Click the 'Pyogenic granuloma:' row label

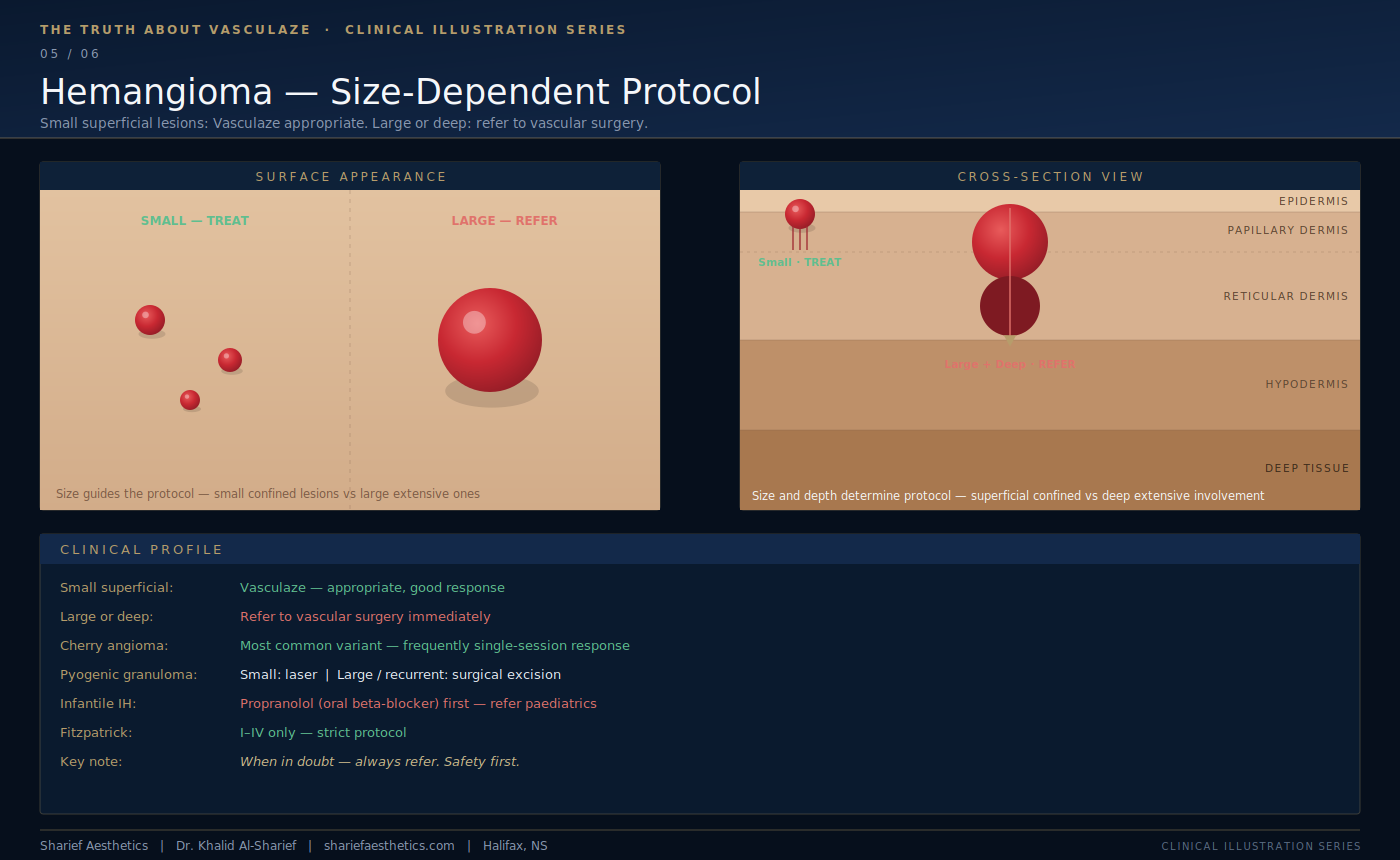(x=129, y=675)
